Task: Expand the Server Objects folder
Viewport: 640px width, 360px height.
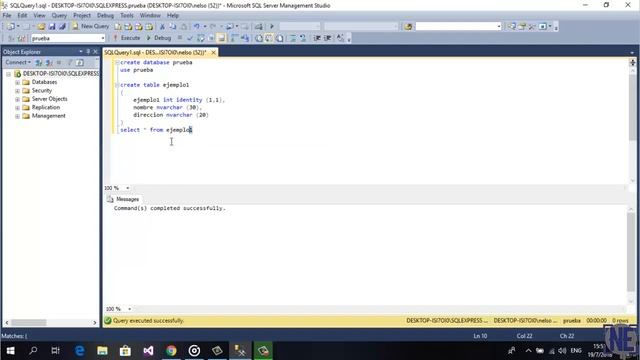Action: pyautogui.click(x=17, y=99)
